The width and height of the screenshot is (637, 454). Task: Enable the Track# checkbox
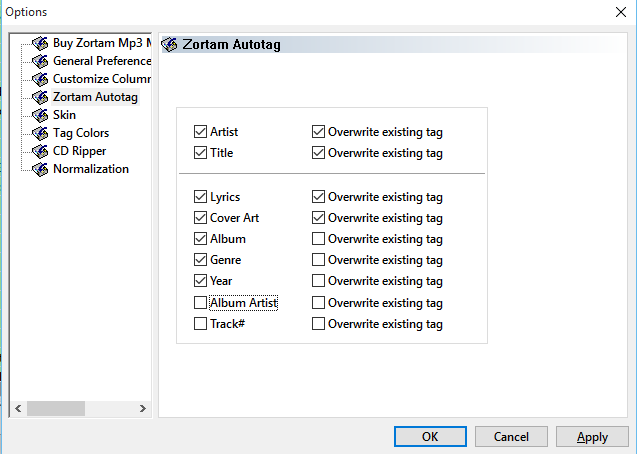coord(201,324)
